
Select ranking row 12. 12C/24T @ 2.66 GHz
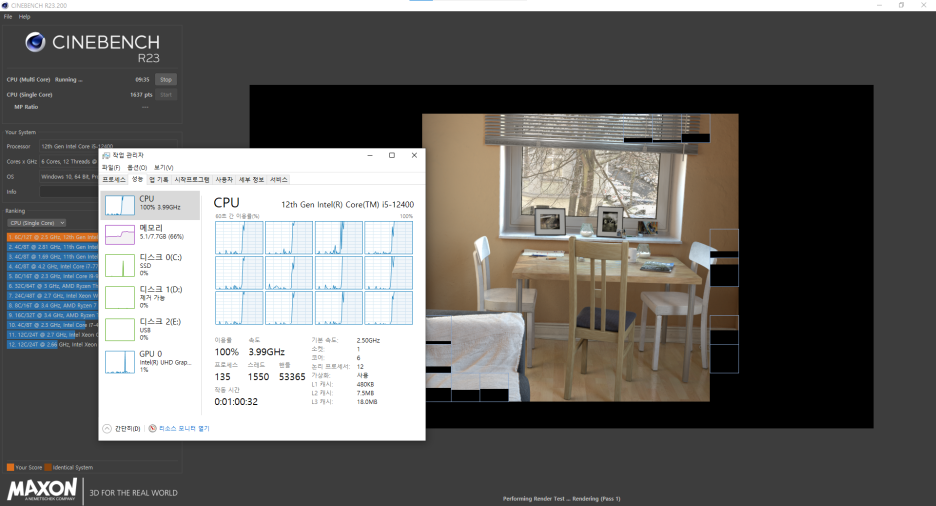coord(53,344)
